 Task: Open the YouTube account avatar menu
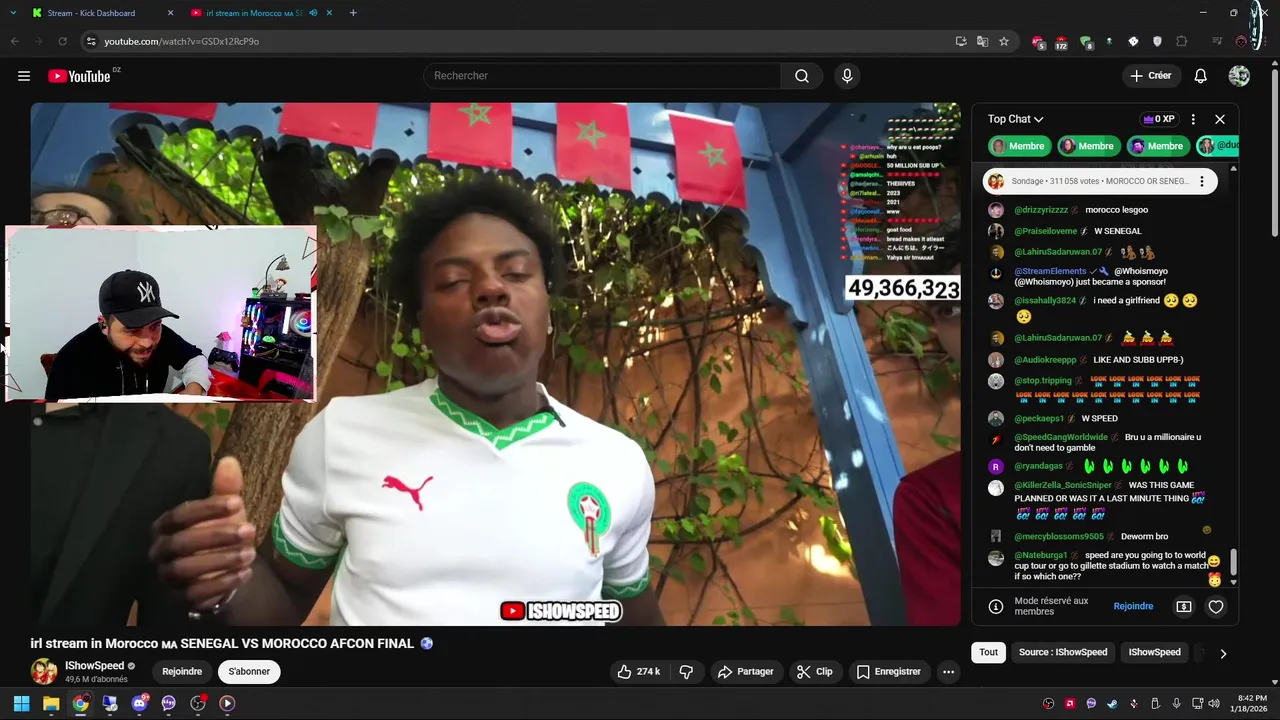1239,76
